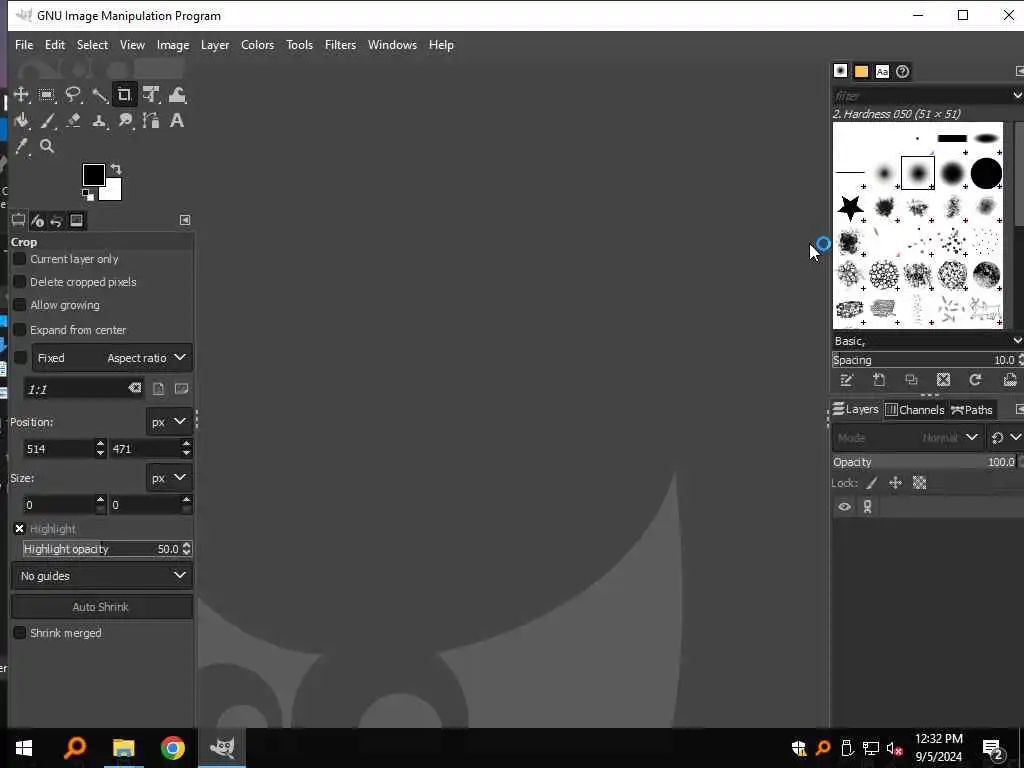The width and height of the screenshot is (1024, 768).
Task: Select the Clone stamp tool
Action: click(99, 121)
